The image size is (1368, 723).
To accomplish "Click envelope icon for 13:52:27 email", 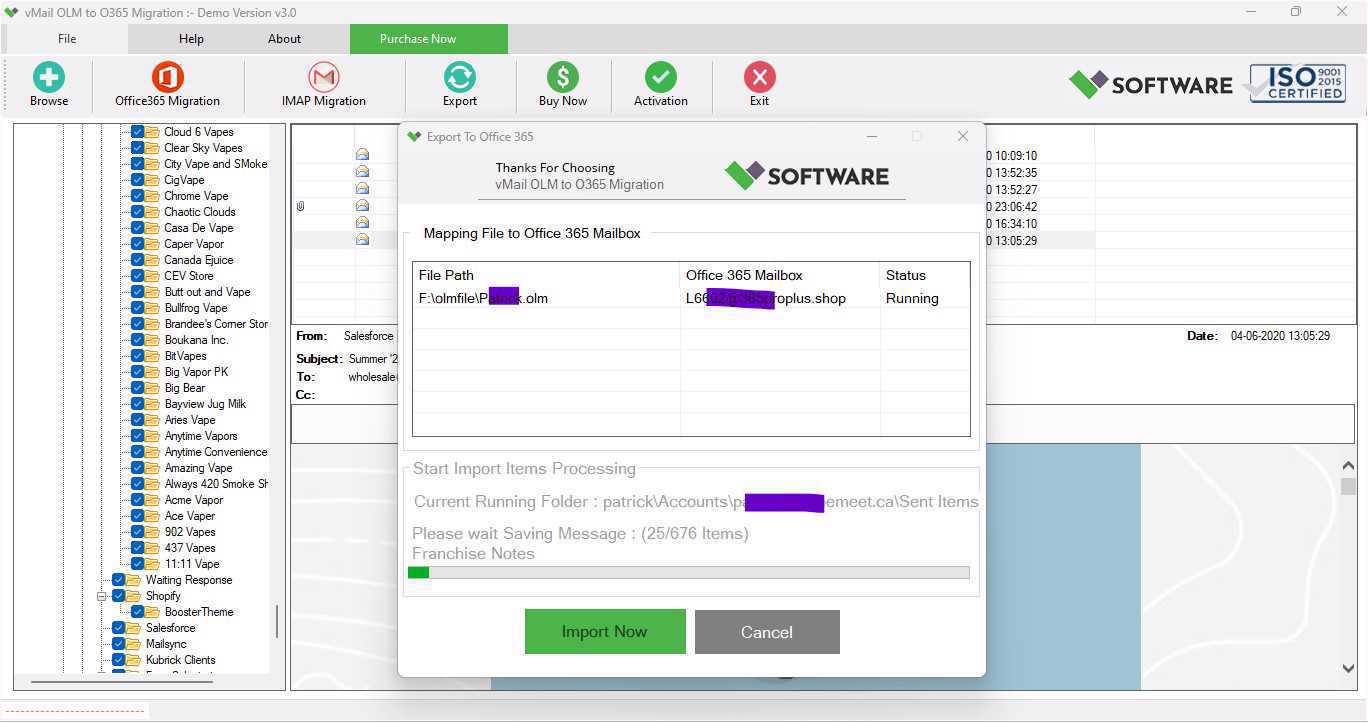I will (362, 189).
